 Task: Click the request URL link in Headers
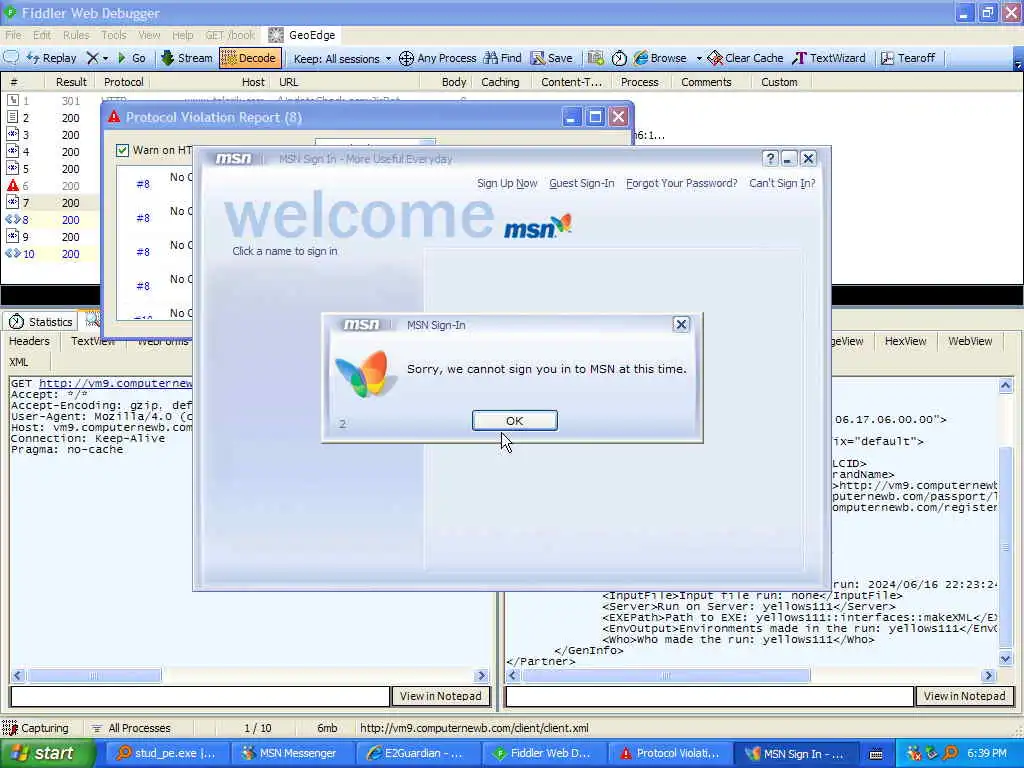point(116,383)
